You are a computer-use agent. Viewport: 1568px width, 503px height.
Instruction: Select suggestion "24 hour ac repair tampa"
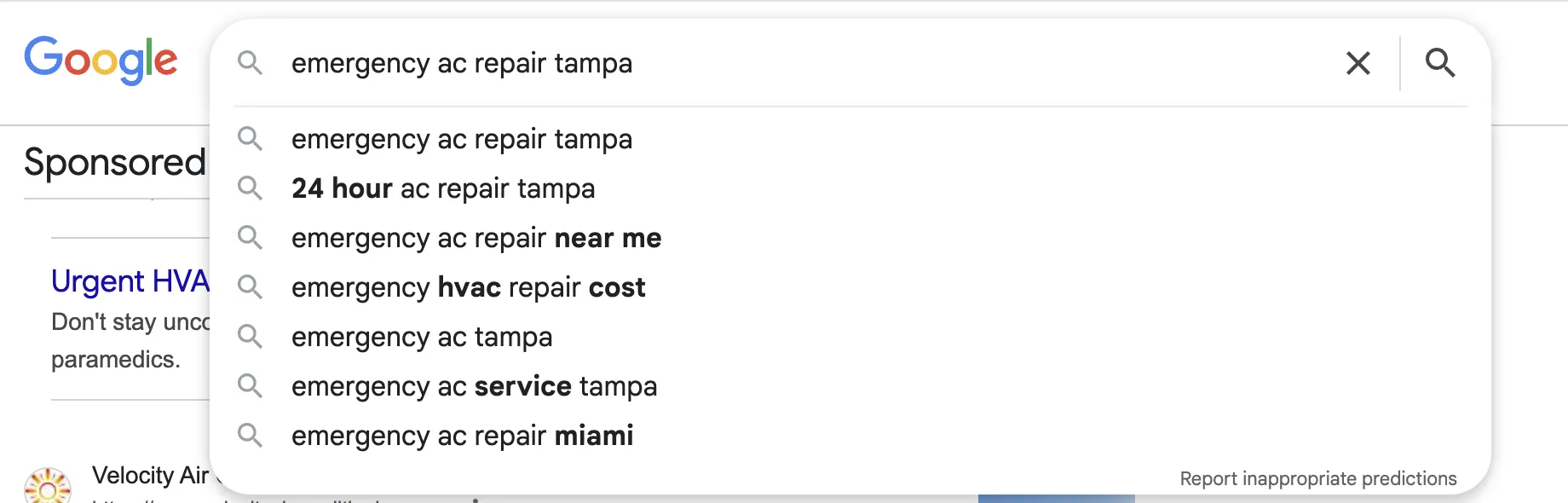click(x=443, y=188)
